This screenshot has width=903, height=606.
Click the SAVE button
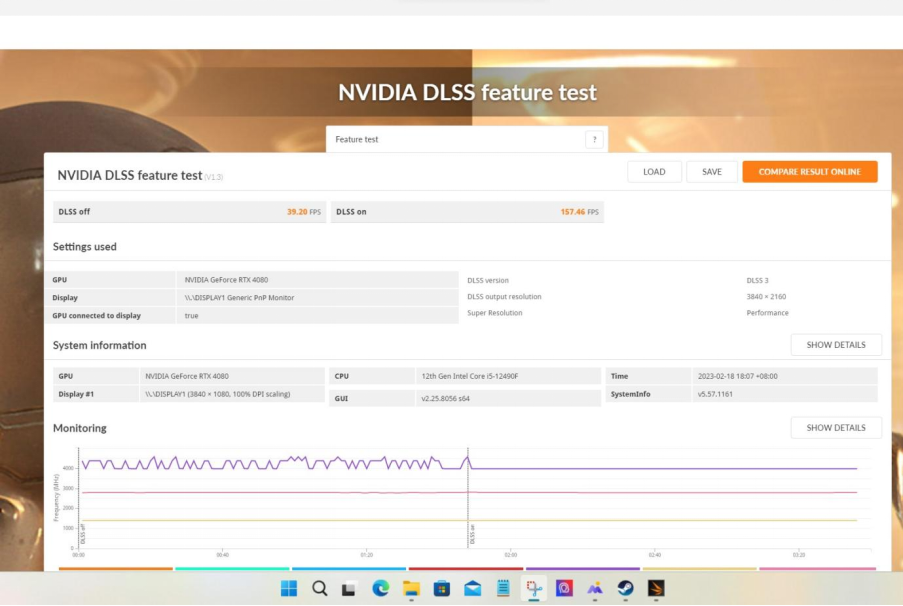click(x=712, y=172)
